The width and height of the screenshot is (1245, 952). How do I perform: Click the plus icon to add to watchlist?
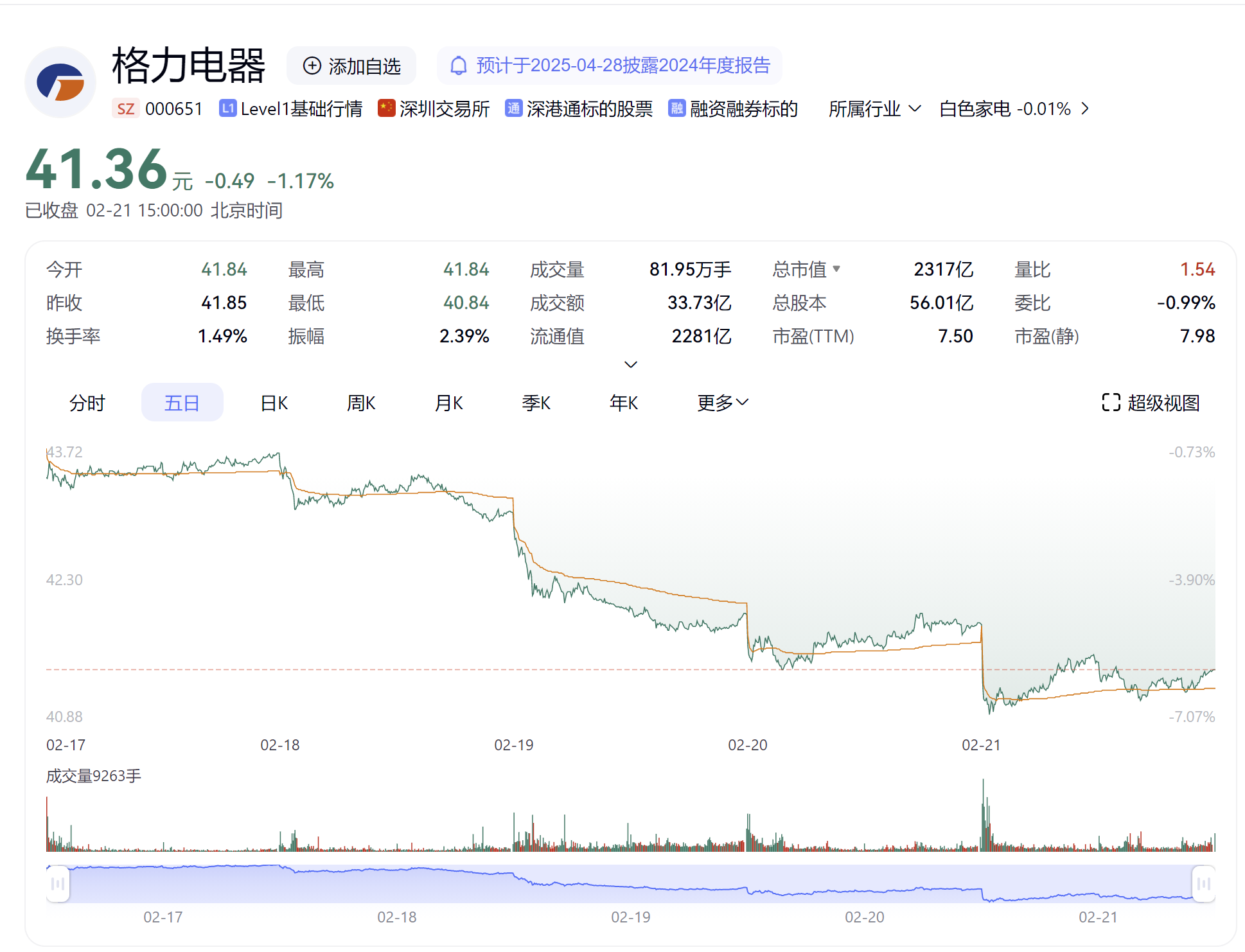pyautogui.click(x=312, y=66)
